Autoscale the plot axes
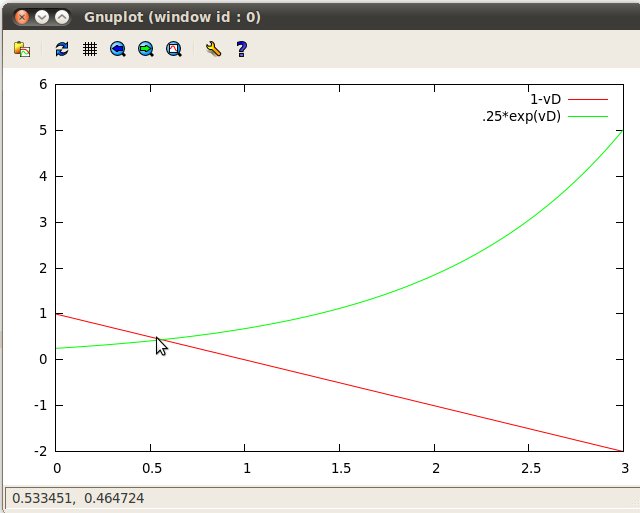 pos(174,48)
